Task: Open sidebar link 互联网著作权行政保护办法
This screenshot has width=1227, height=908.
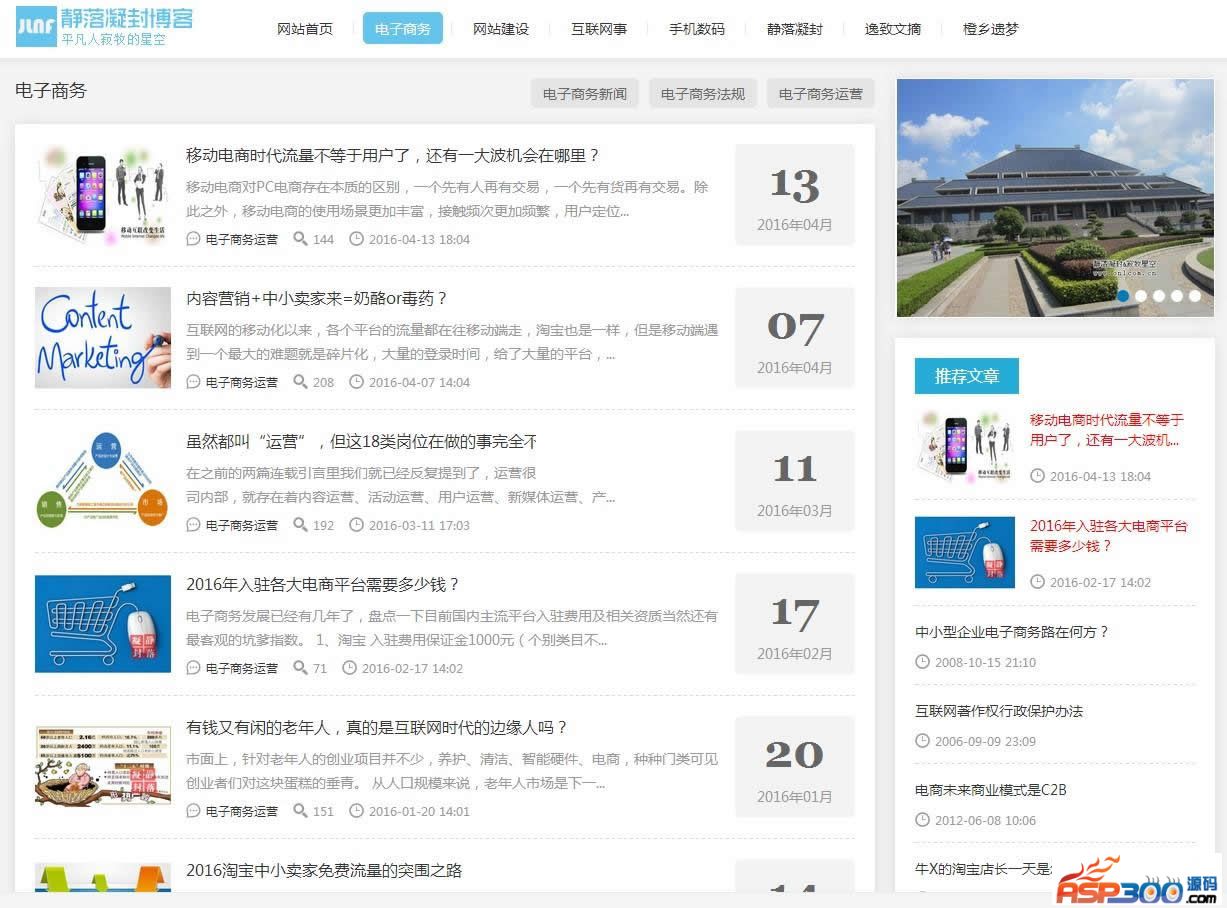Action: (999, 711)
